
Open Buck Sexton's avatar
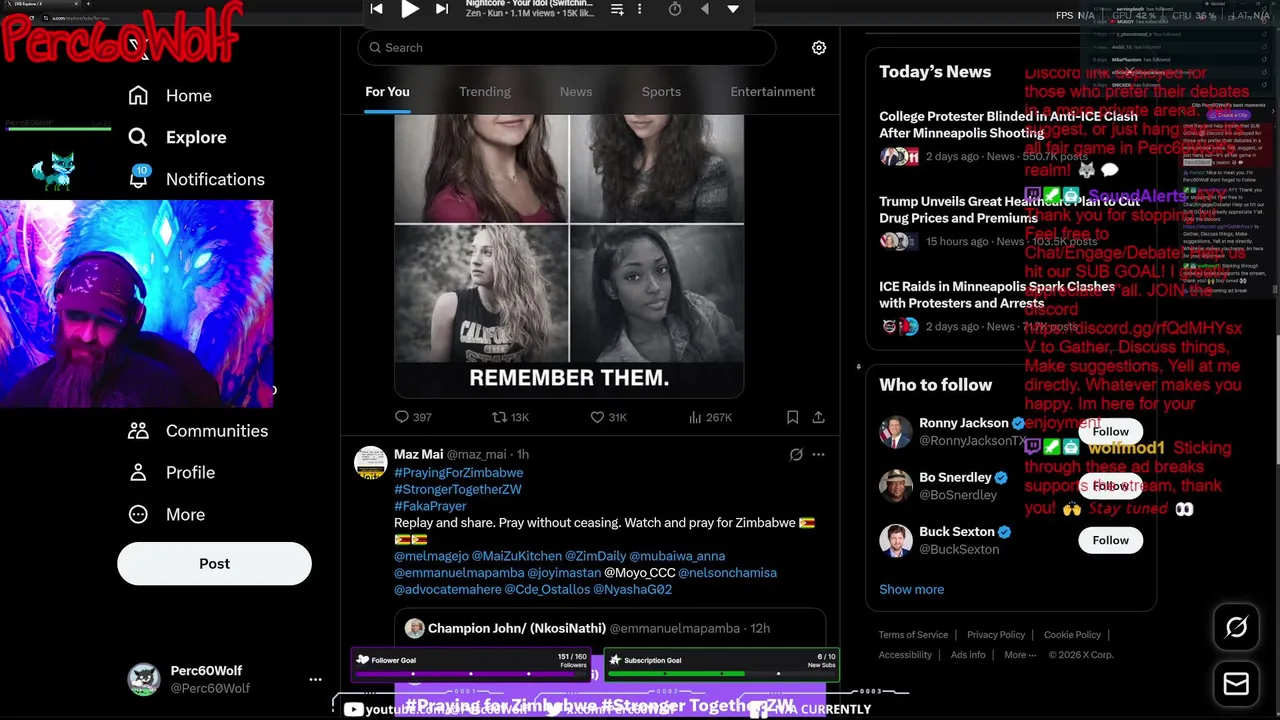896,540
